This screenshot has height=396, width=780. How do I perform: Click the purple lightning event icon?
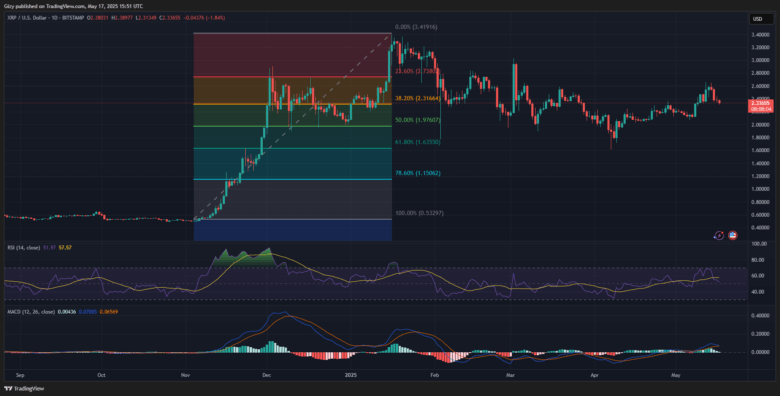(x=719, y=235)
